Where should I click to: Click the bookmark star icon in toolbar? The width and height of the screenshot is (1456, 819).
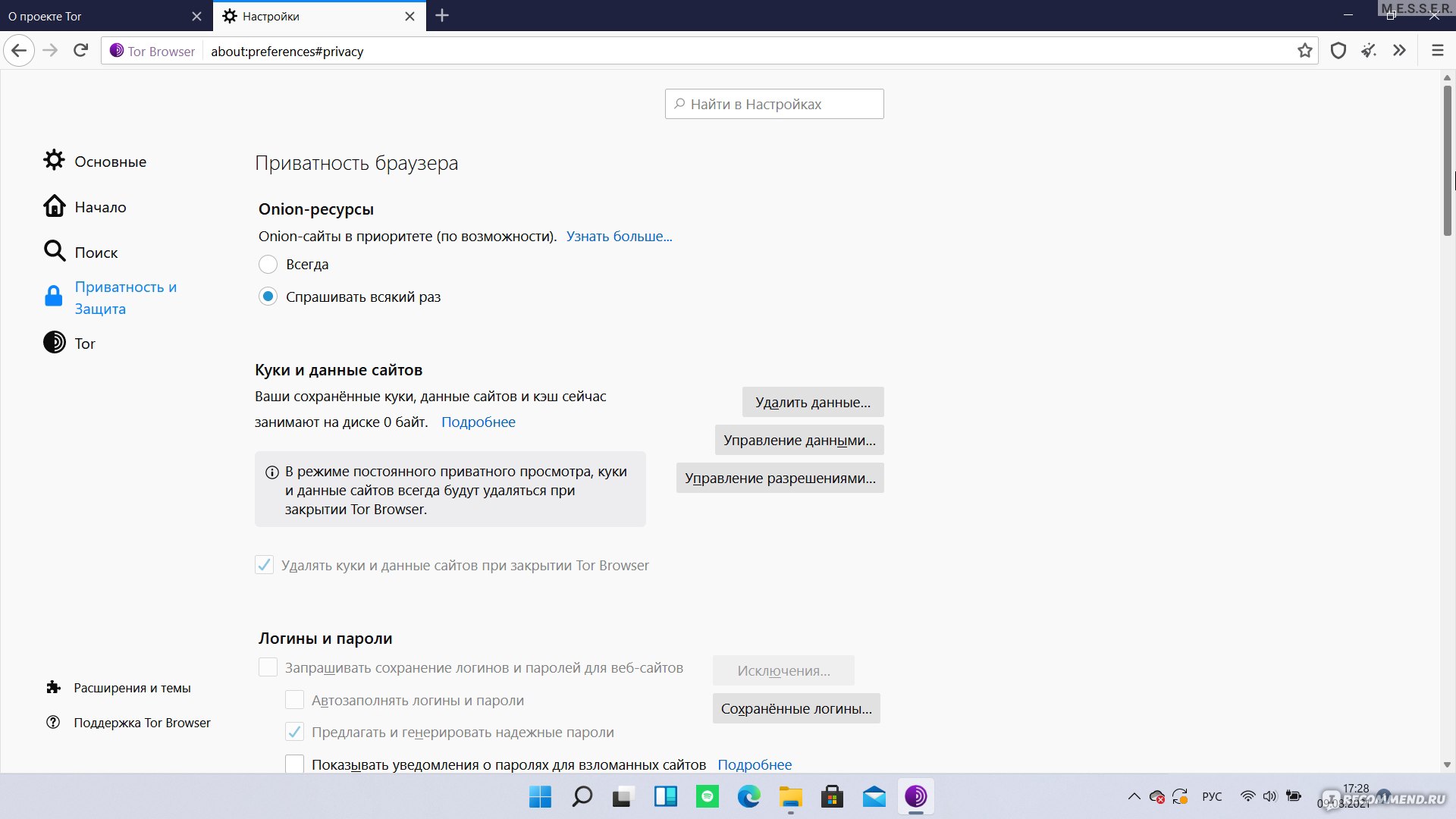click(1305, 50)
